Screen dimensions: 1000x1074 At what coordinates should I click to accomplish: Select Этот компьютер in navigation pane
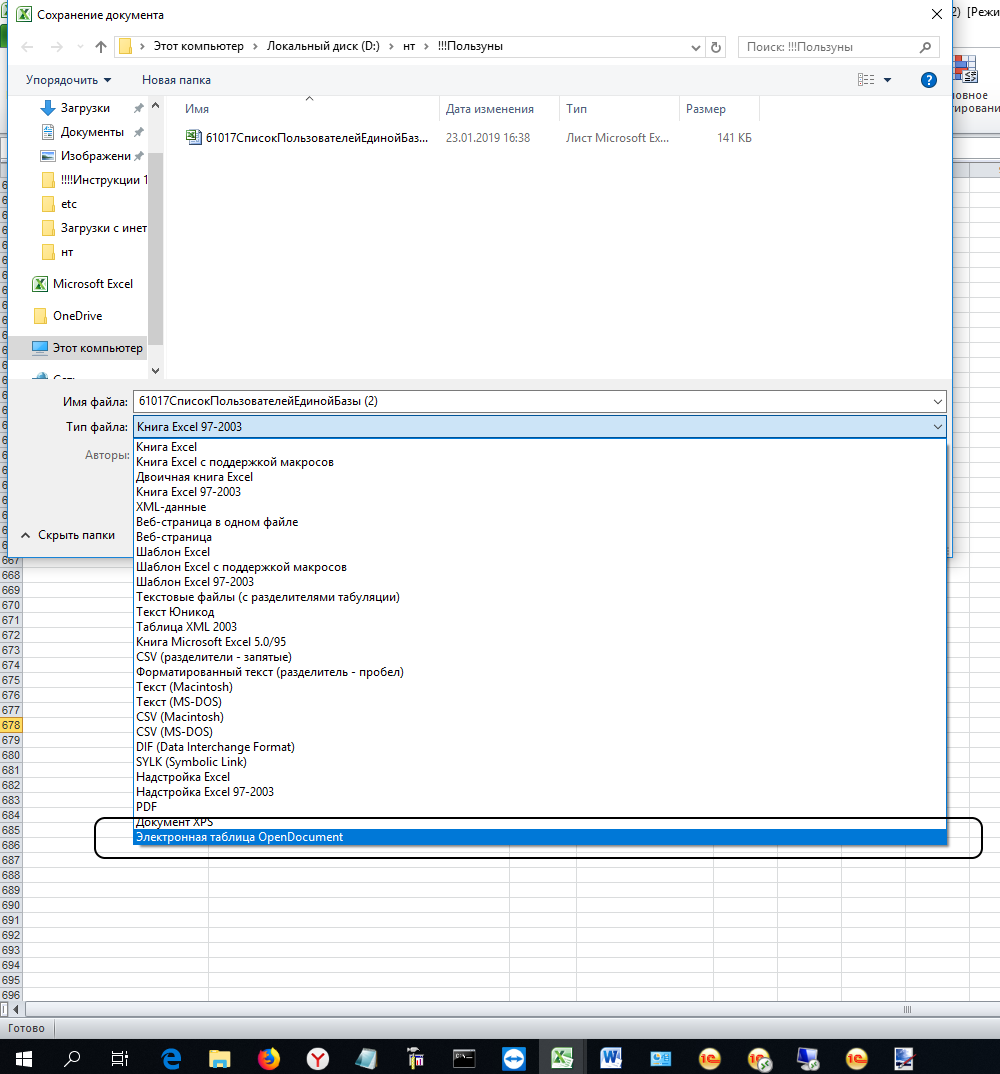pos(97,348)
